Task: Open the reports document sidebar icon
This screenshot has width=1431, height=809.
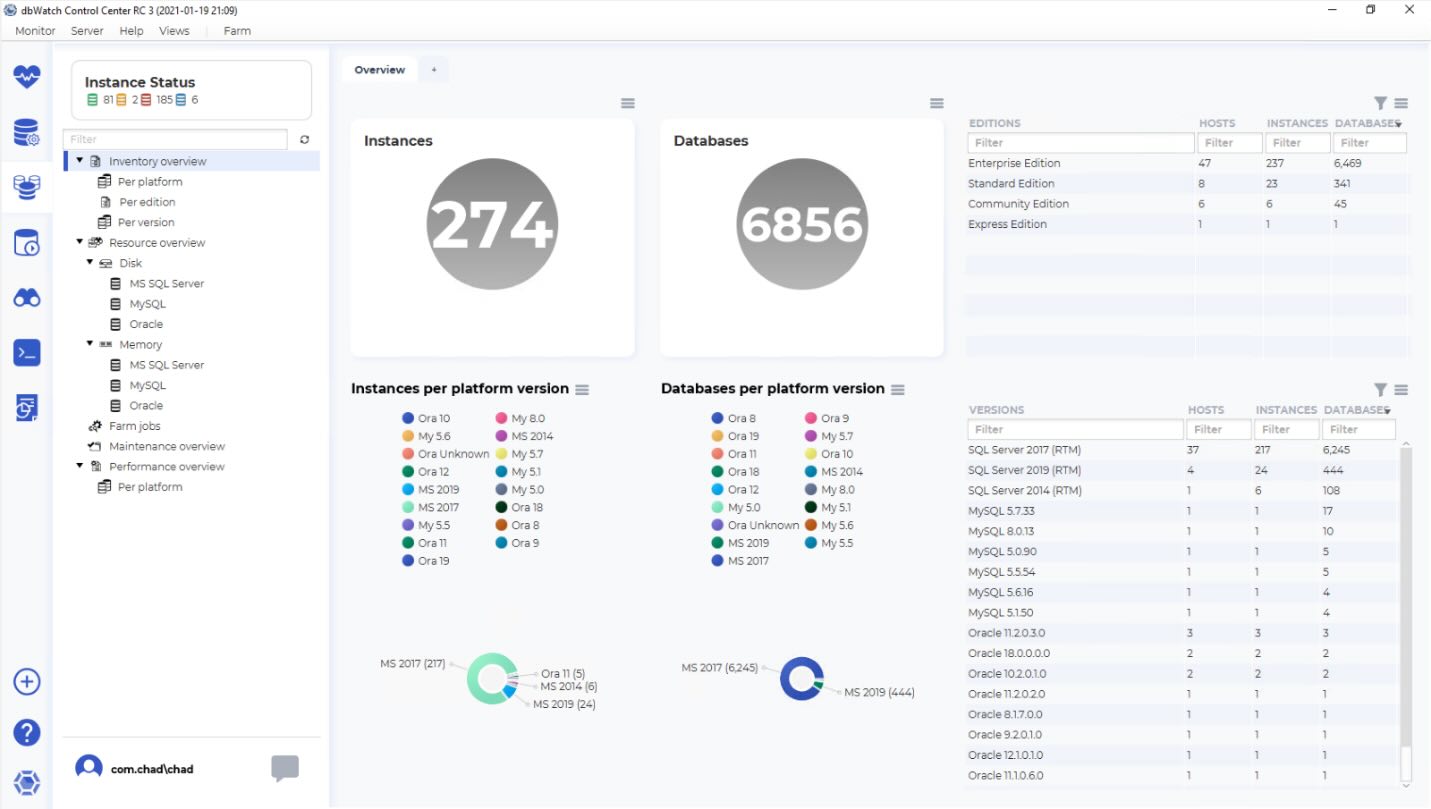Action: point(27,408)
